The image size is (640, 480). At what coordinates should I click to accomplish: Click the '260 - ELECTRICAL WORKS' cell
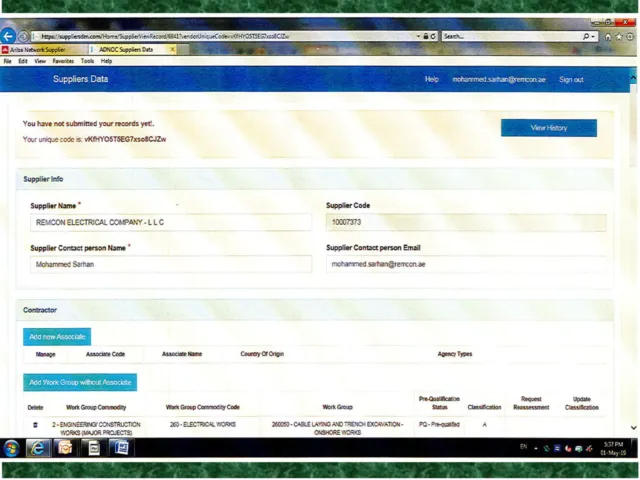[203, 424]
